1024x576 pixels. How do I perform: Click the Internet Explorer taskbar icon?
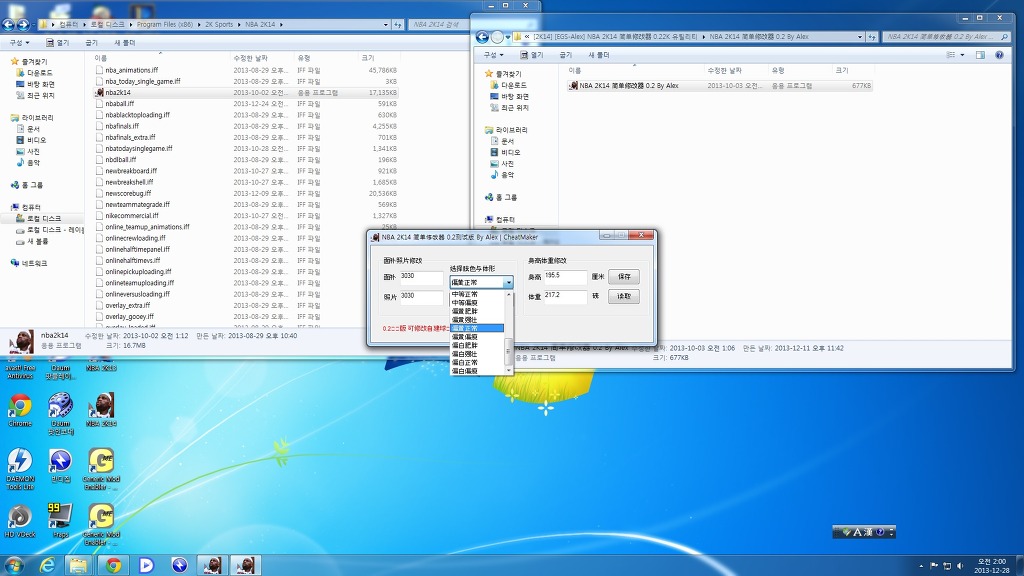(46, 565)
